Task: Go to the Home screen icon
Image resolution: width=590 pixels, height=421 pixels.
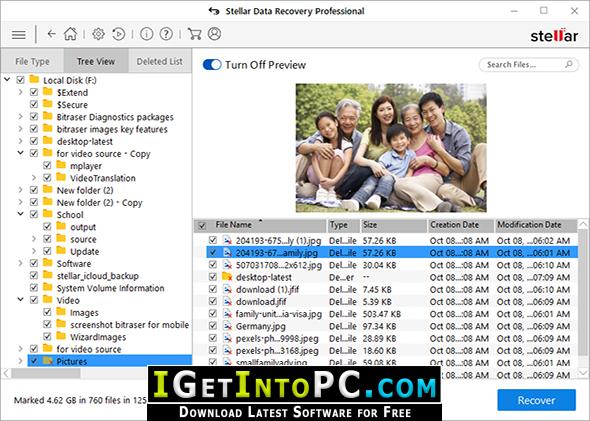Action: click(70, 34)
